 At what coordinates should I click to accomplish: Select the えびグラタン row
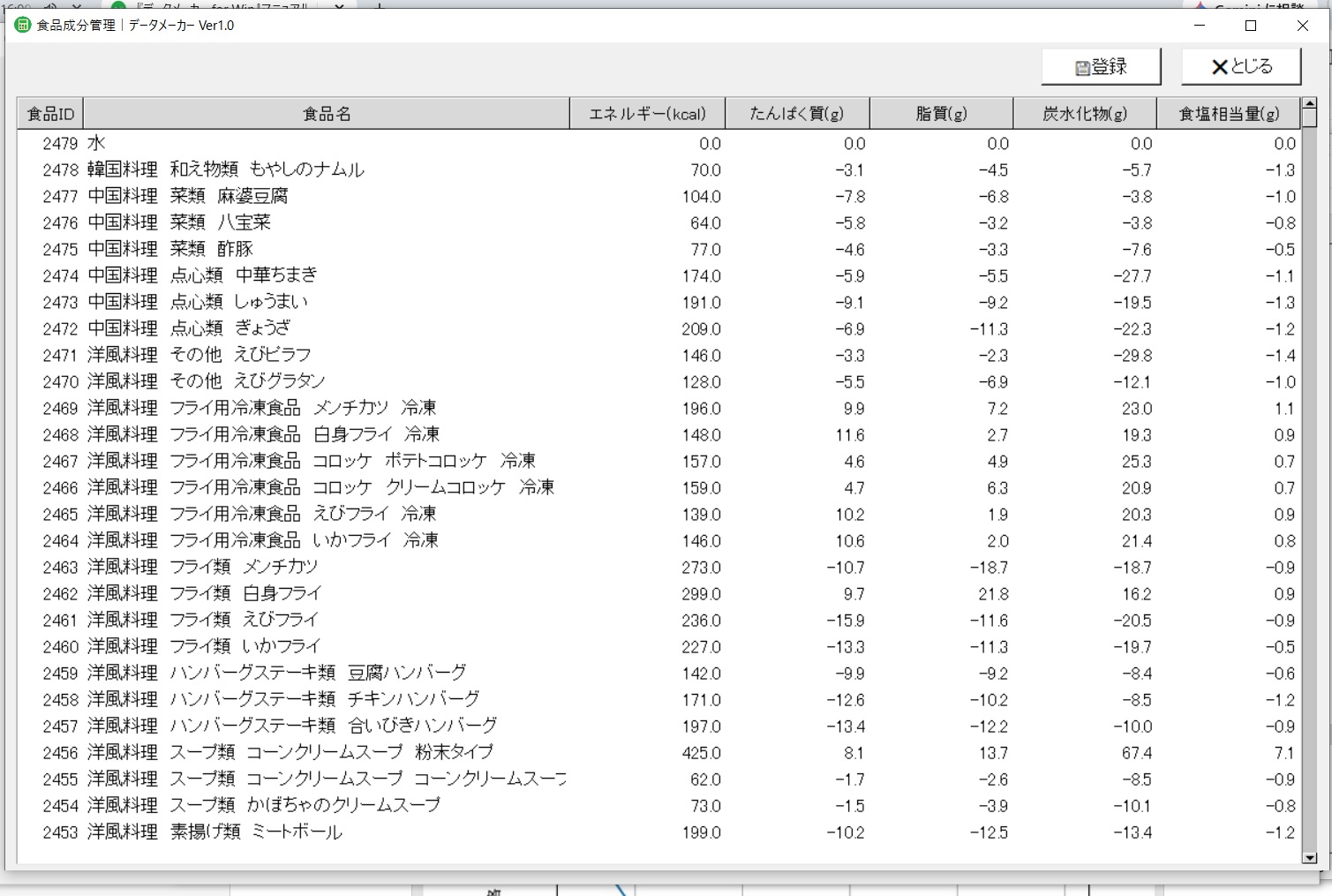click(659, 381)
